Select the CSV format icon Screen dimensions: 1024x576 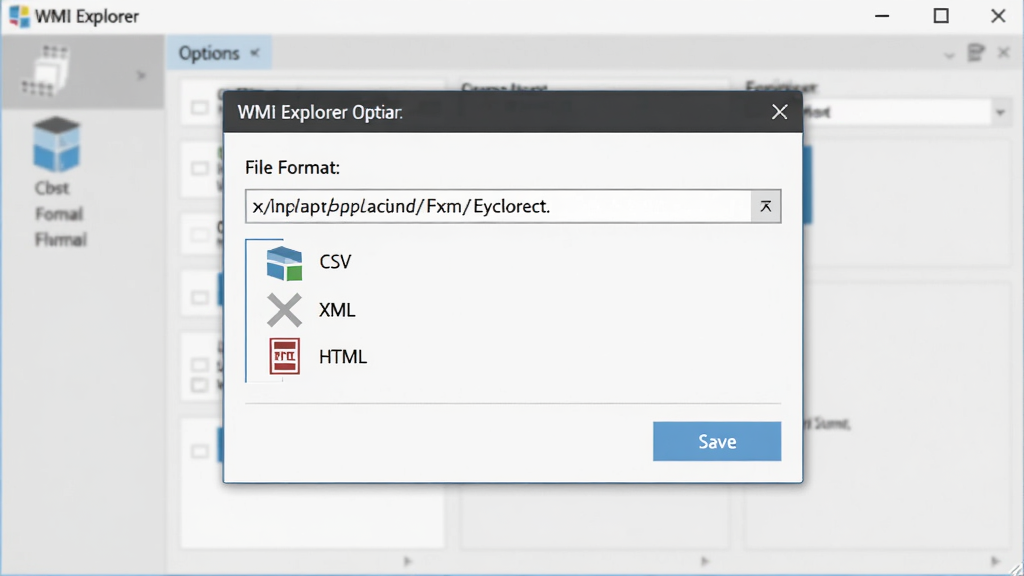pyautogui.click(x=284, y=263)
